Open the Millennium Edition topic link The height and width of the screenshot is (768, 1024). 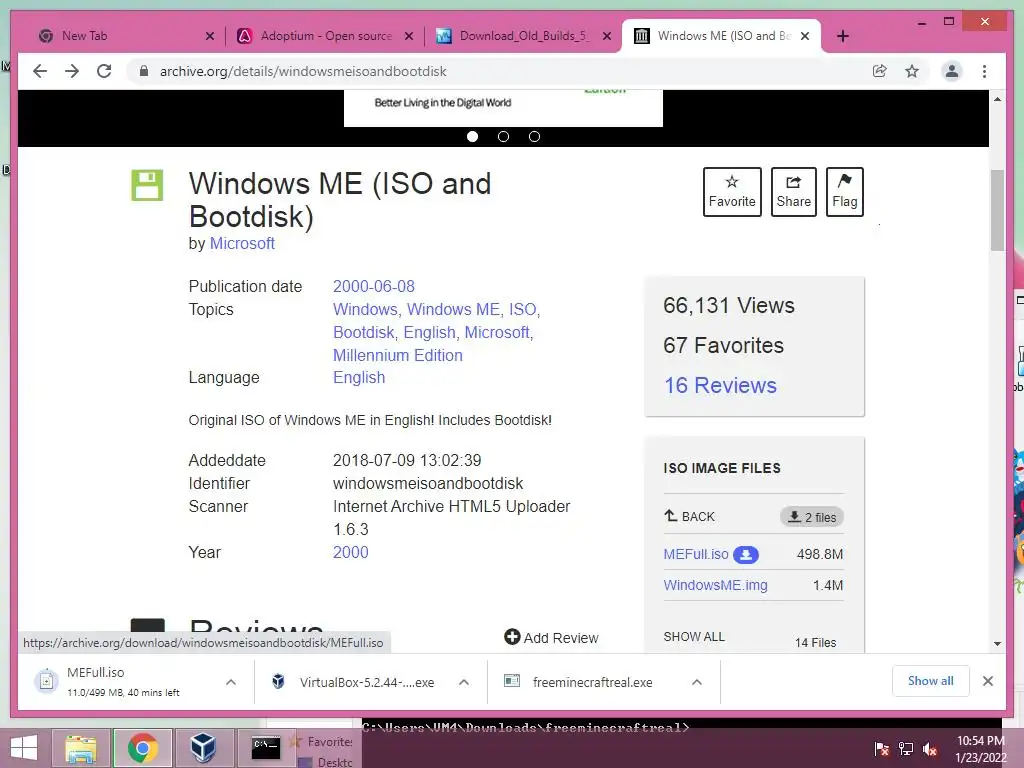398,355
